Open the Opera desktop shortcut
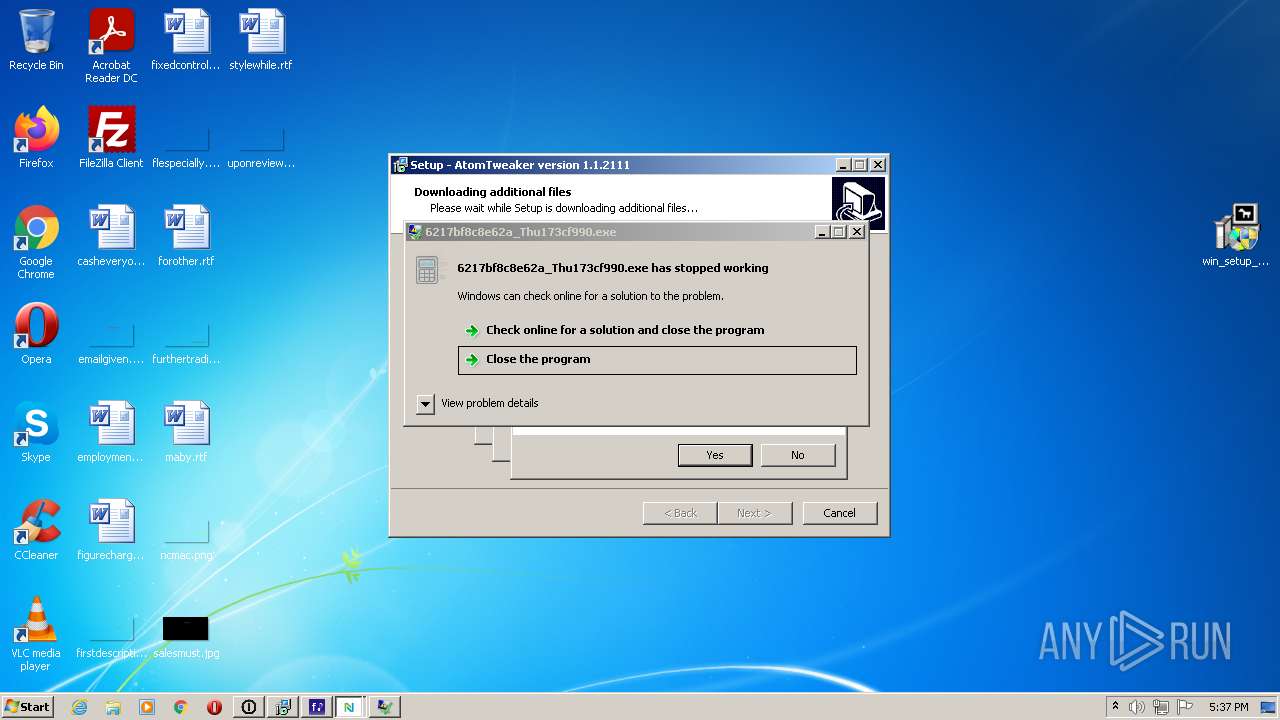This screenshot has height=720, width=1280. pos(36,334)
